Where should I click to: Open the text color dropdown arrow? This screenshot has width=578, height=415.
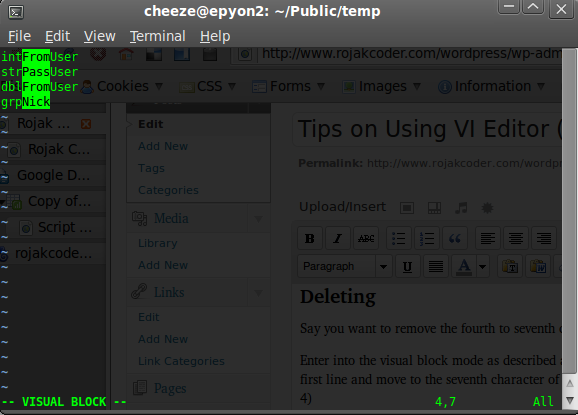click(483, 266)
